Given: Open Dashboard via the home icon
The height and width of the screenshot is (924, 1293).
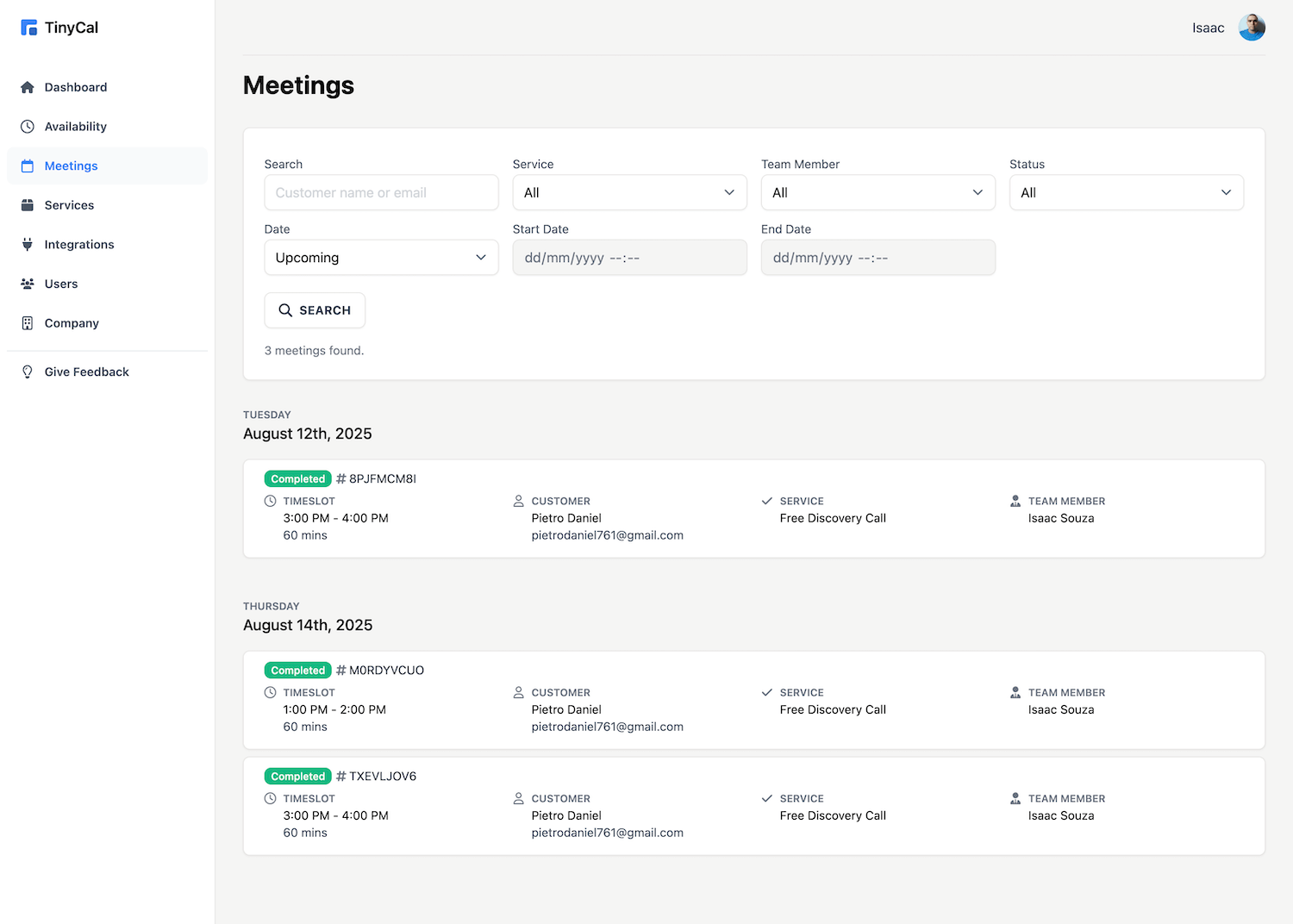Looking at the screenshot, I should [28, 87].
